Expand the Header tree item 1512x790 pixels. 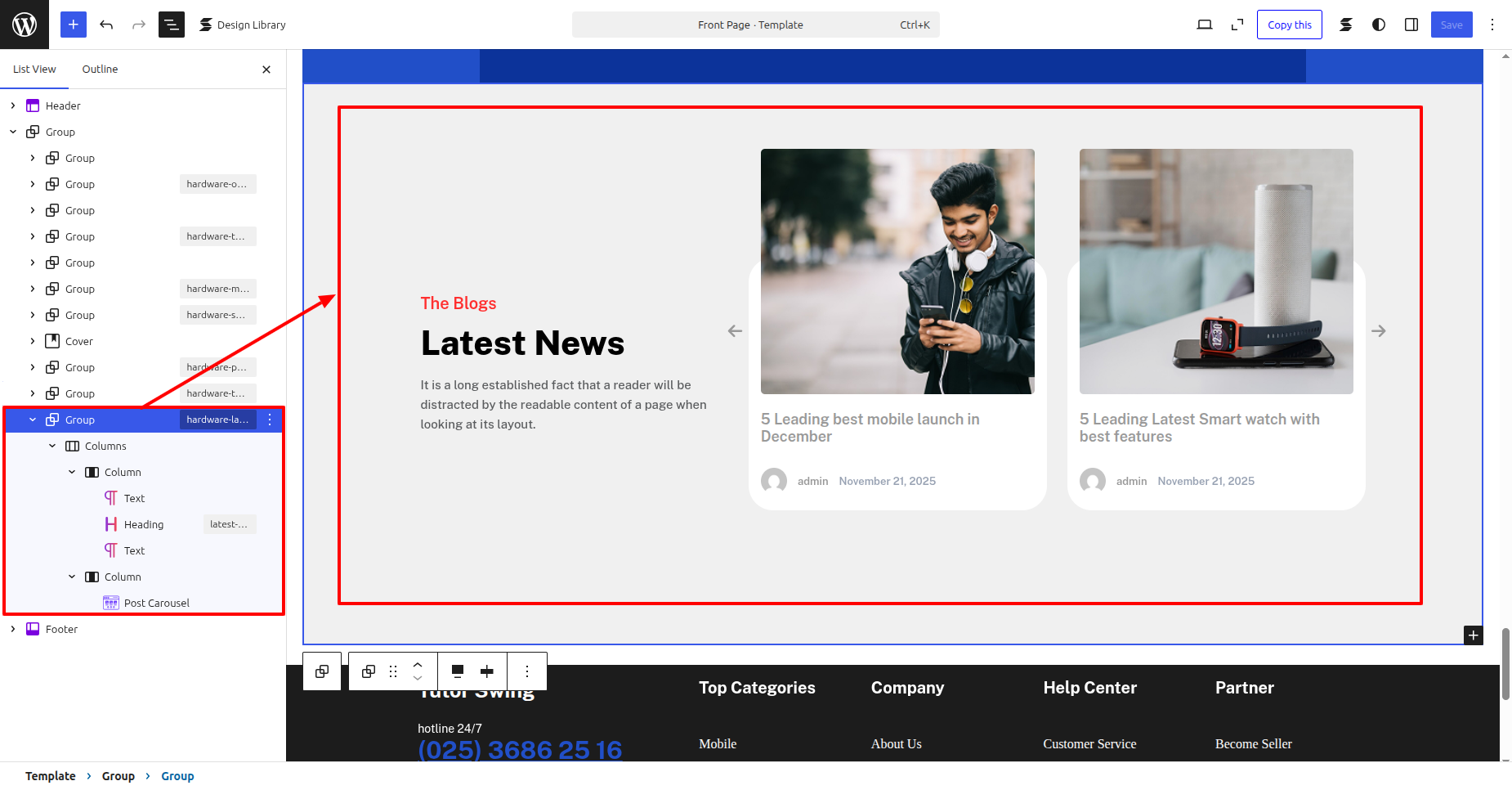13,105
